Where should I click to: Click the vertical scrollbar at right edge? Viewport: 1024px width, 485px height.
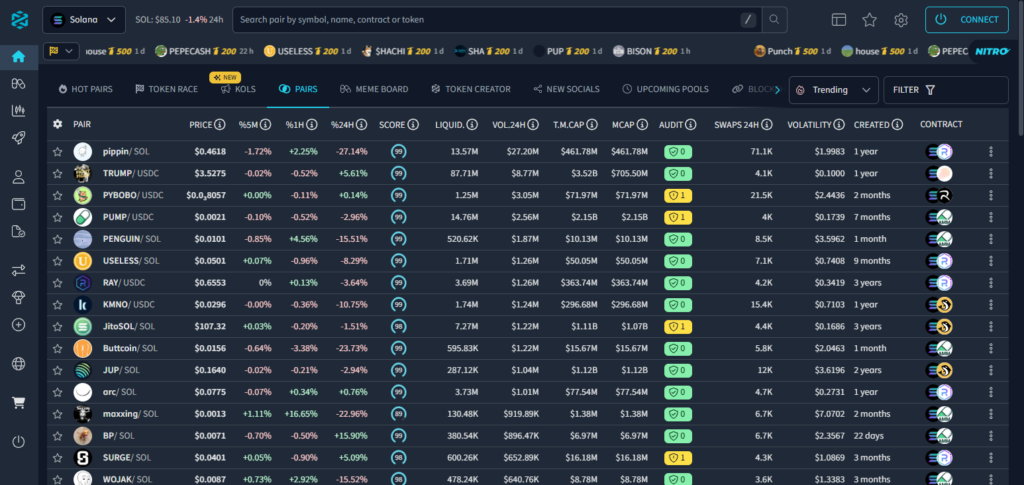coord(1020,69)
